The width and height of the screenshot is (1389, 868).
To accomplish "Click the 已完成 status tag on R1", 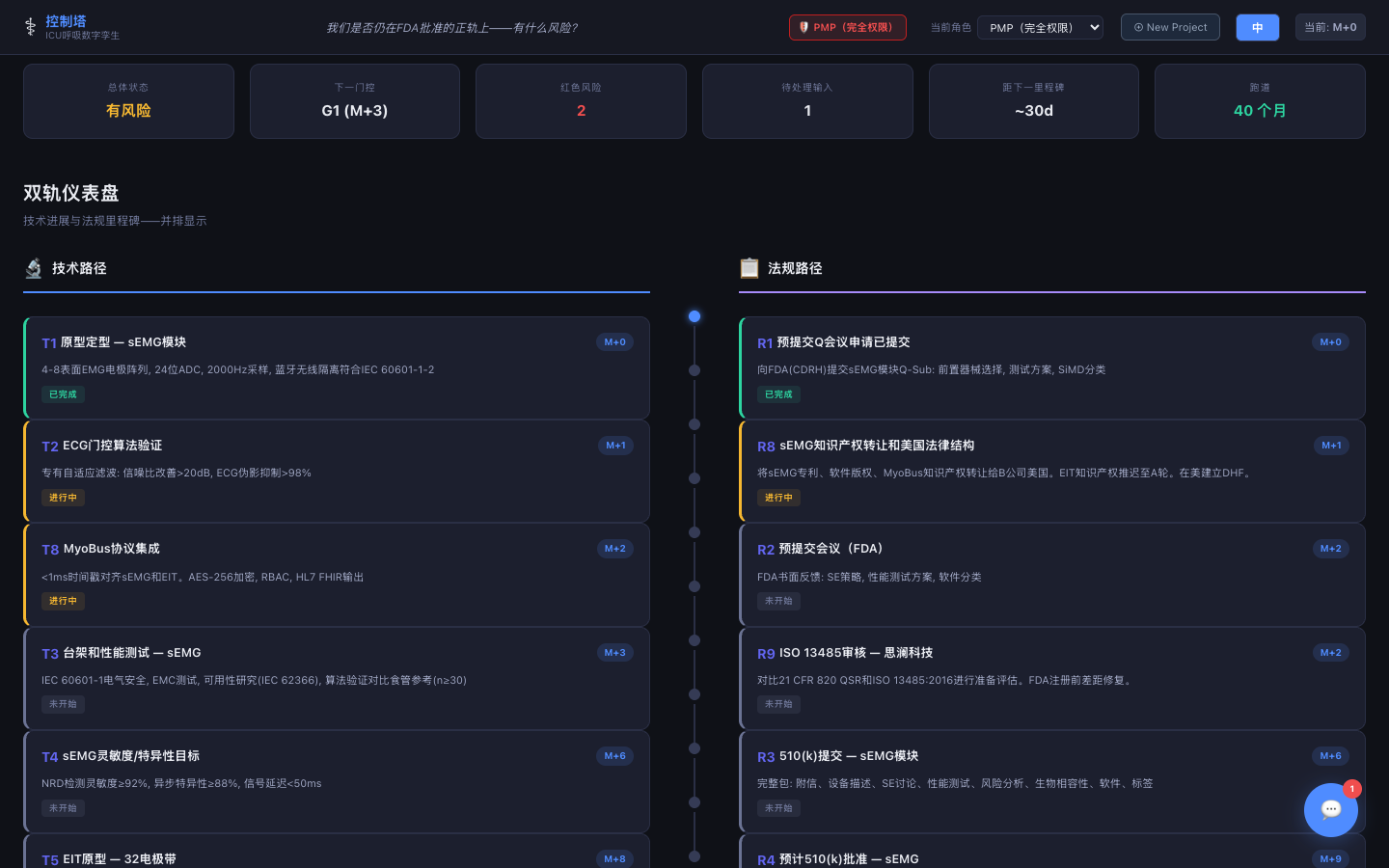I will (x=778, y=394).
